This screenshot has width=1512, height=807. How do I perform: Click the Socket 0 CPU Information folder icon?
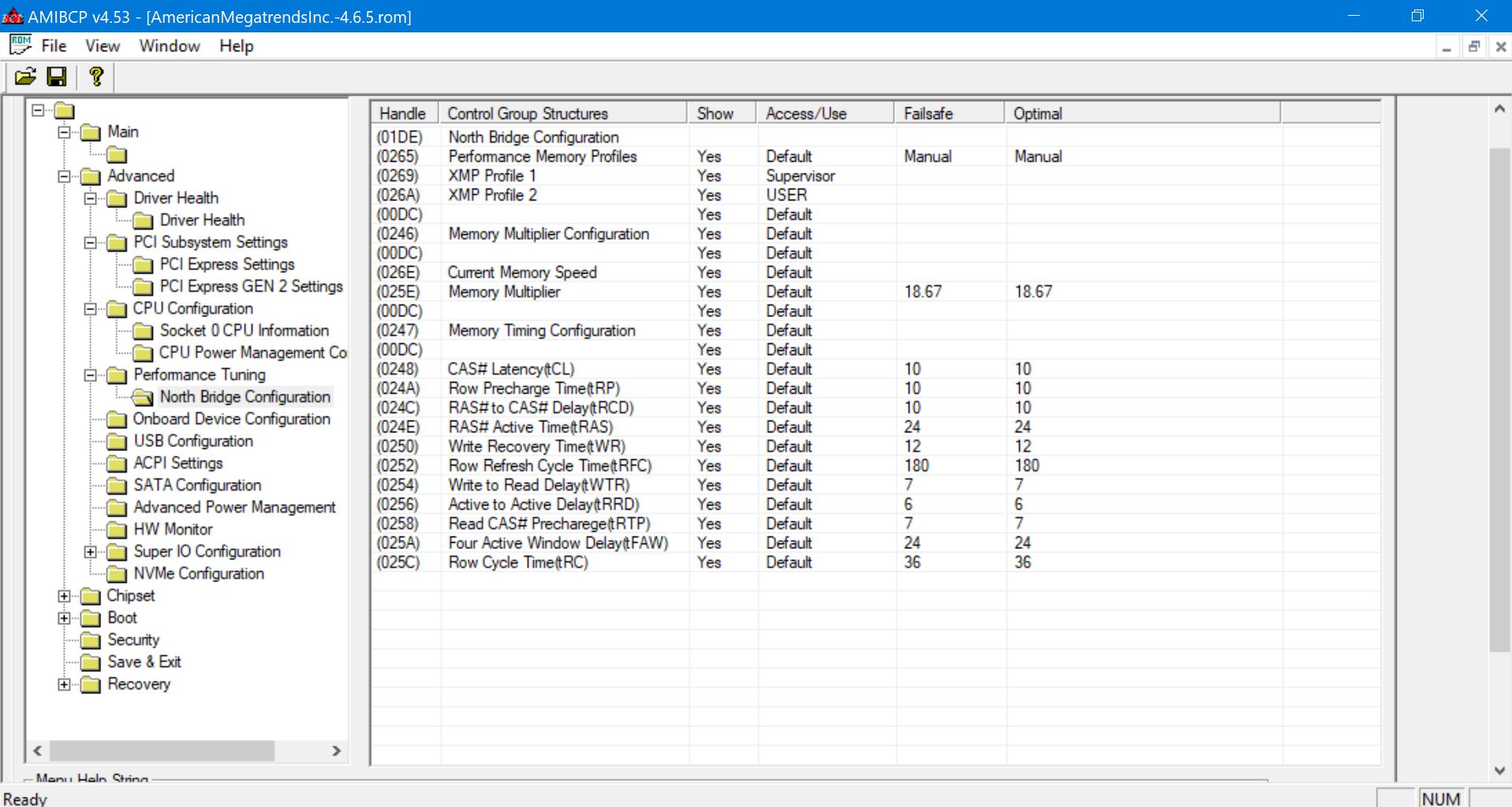[x=143, y=331]
